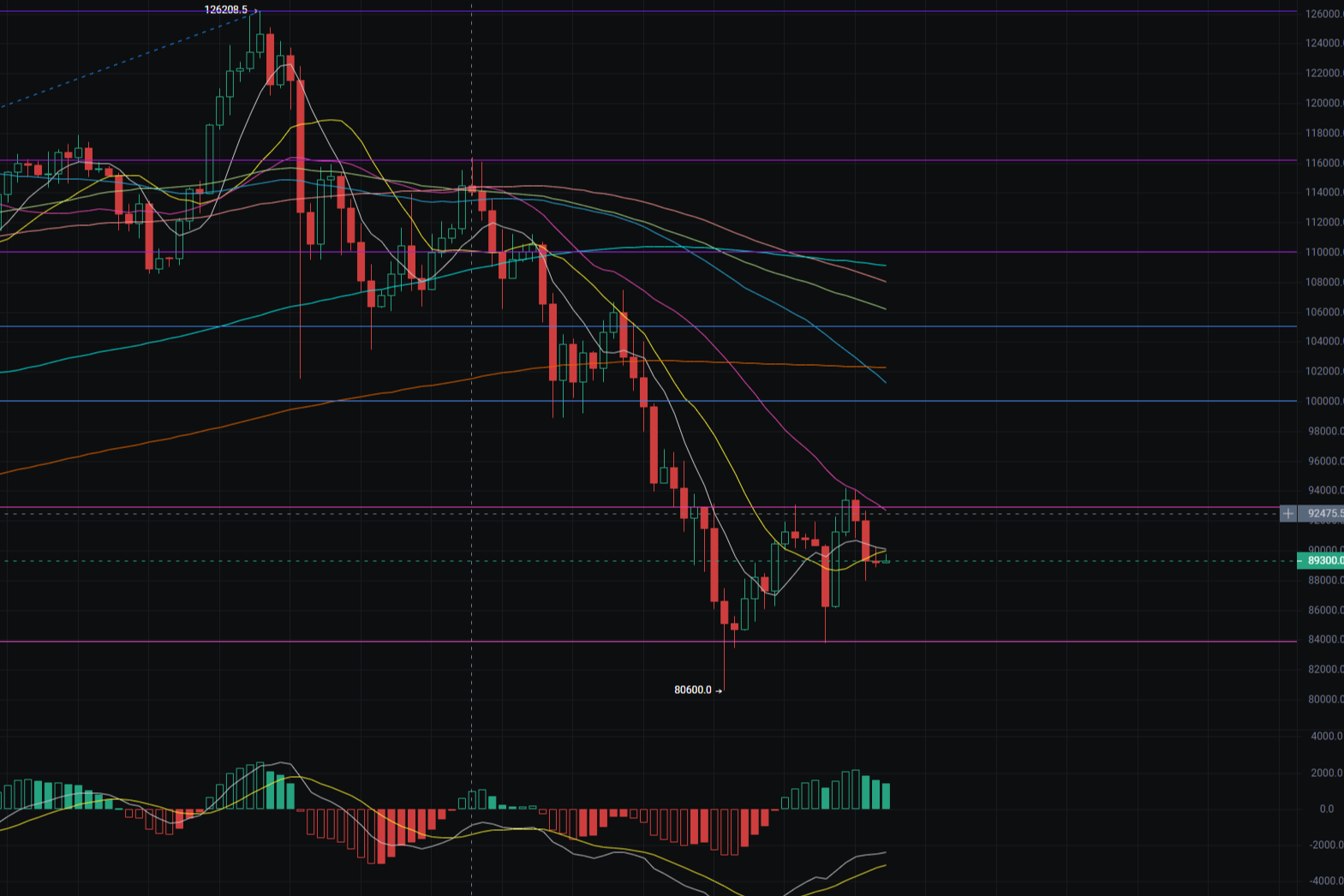
Task: Click the rightmost green MACD histogram bar
Action: click(x=885, y=797)
